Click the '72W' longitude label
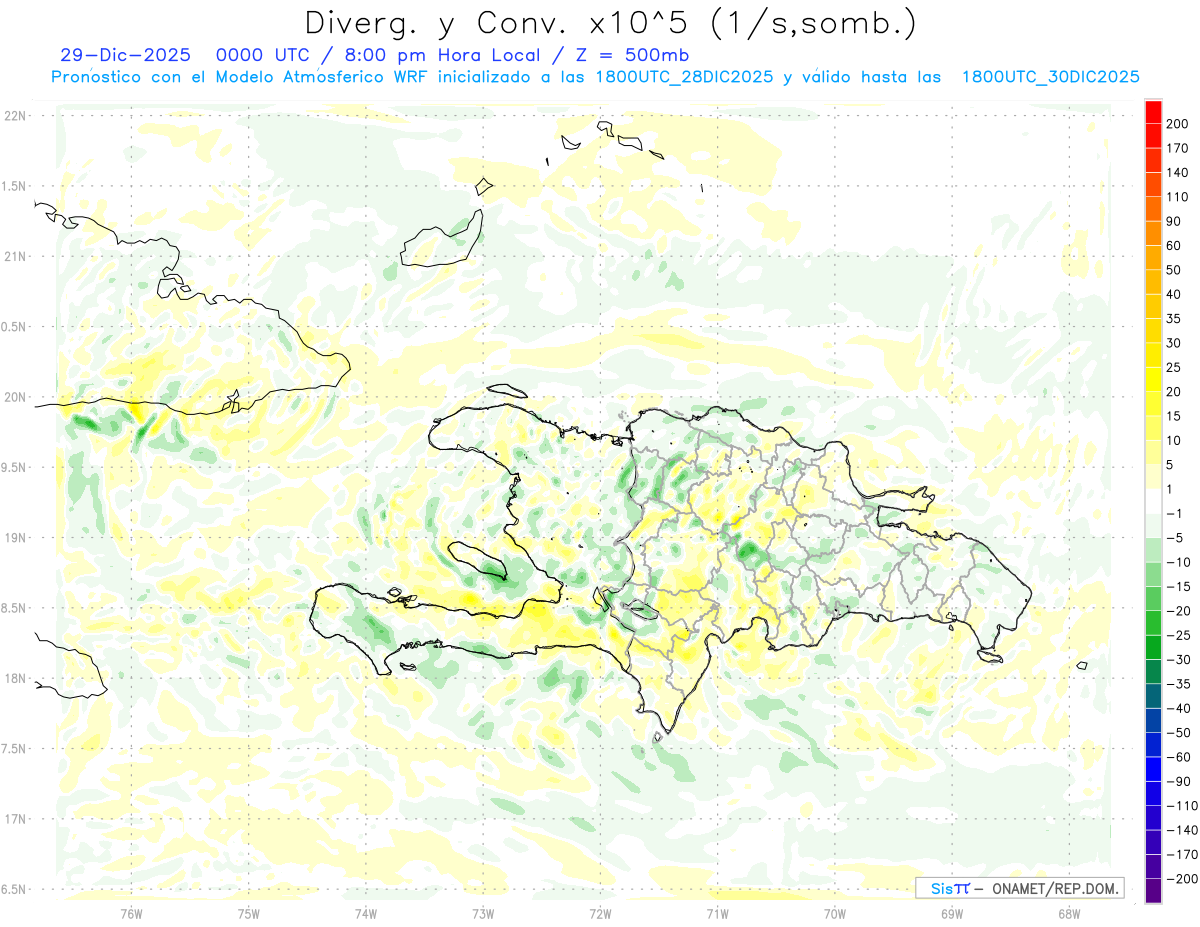The height and width of the screenshot is (927, 1200). pos(600,913)
